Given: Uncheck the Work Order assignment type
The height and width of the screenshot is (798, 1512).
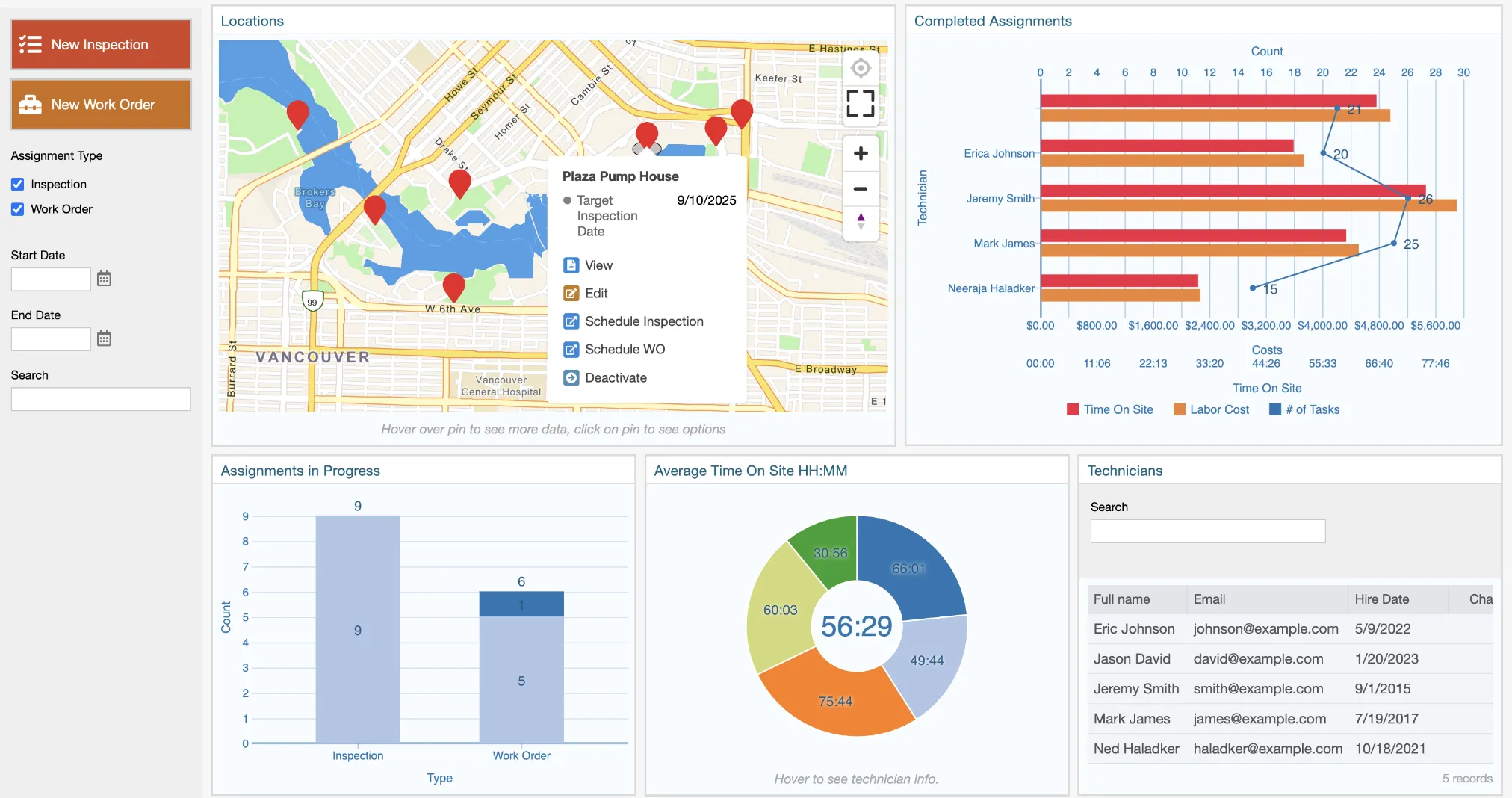Looking at the screenshot, I should [18, 209].
